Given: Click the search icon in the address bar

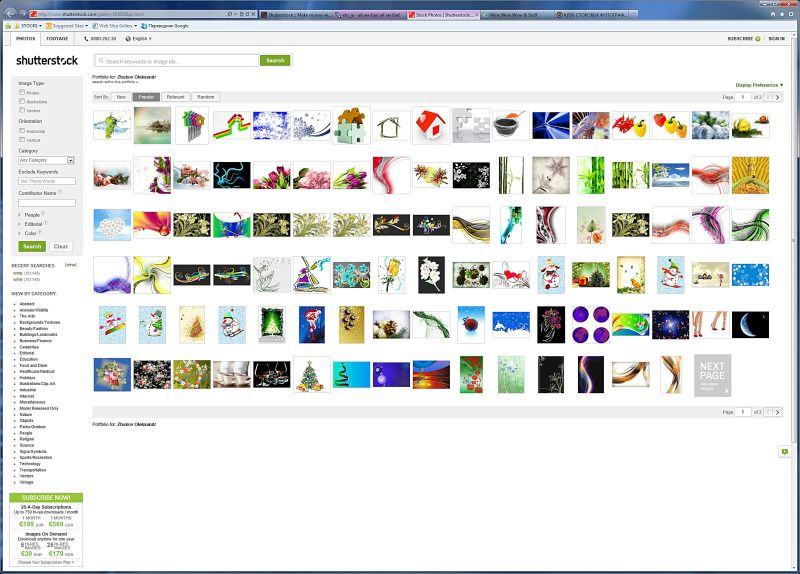Looking at the screenshot, I should 230,14.
